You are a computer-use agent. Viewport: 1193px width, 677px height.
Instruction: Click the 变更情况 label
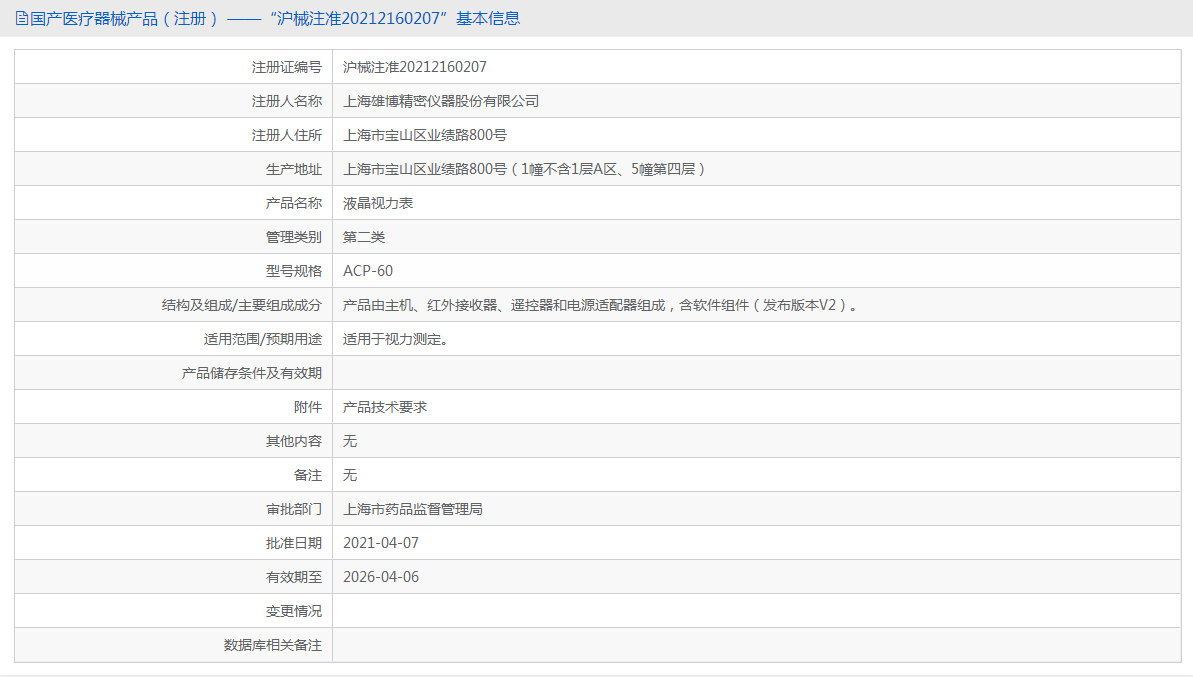(x=294, y=611)
